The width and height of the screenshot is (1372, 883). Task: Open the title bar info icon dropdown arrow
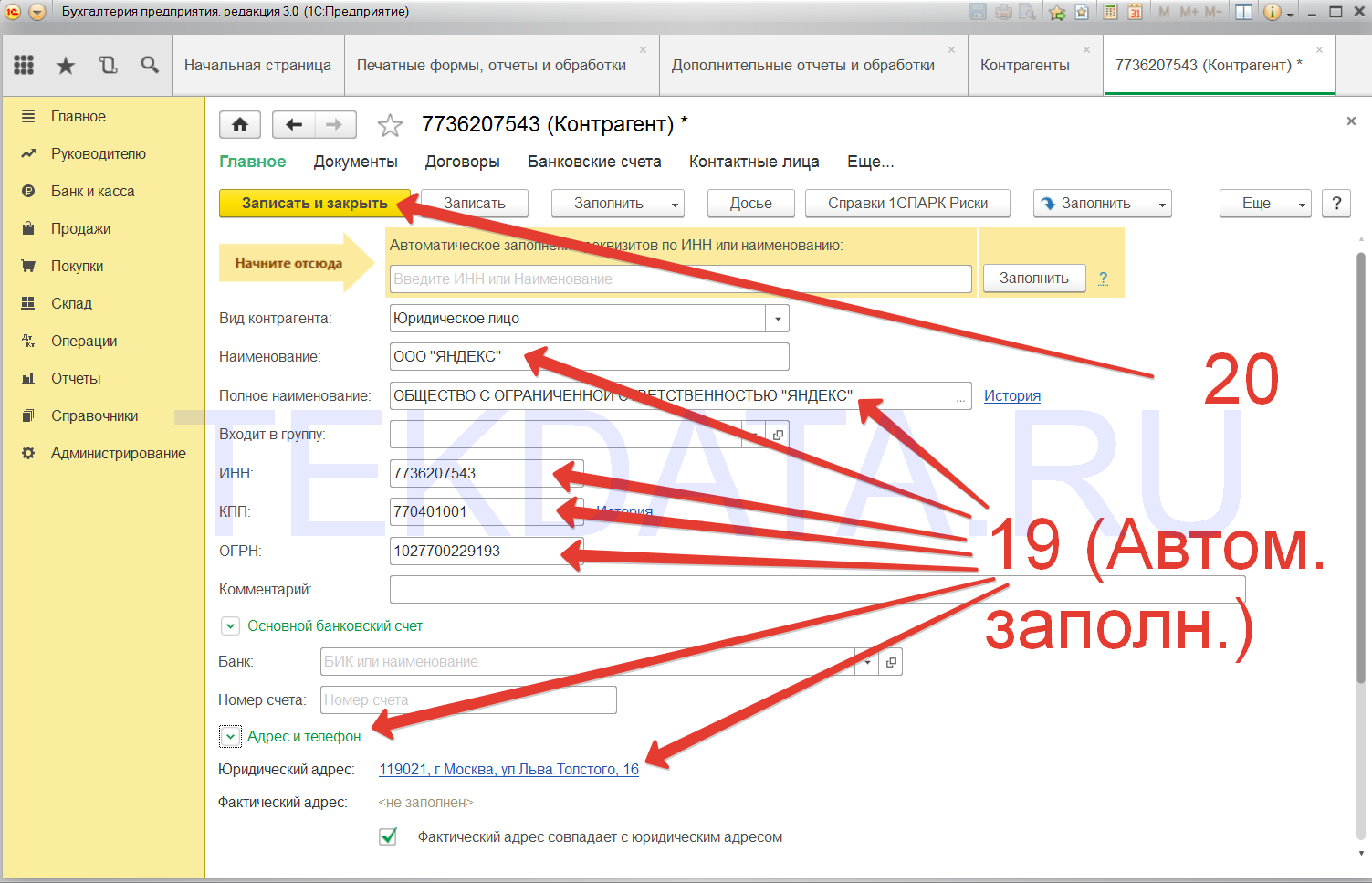click(x=1290, y=13)
